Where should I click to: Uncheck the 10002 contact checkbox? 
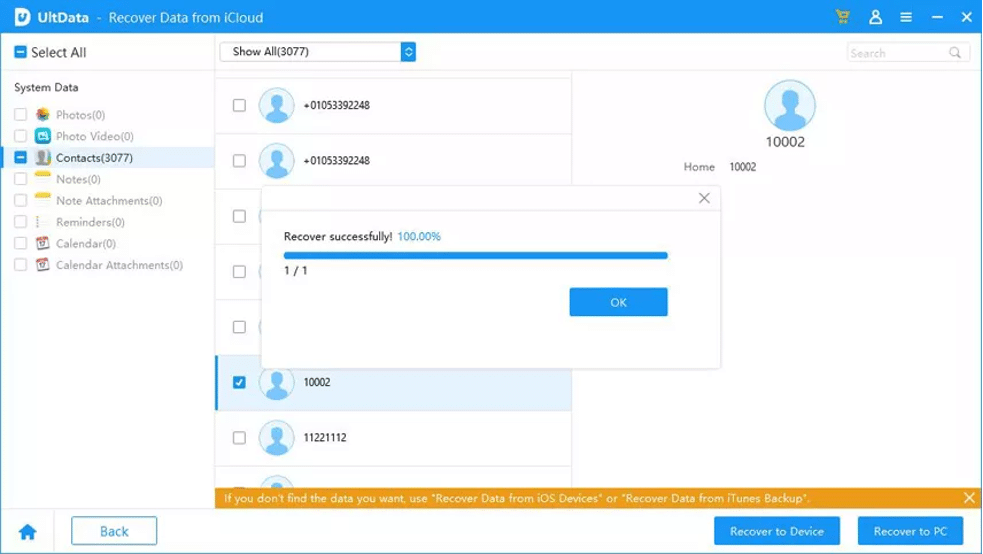click(x=239, y=382)
